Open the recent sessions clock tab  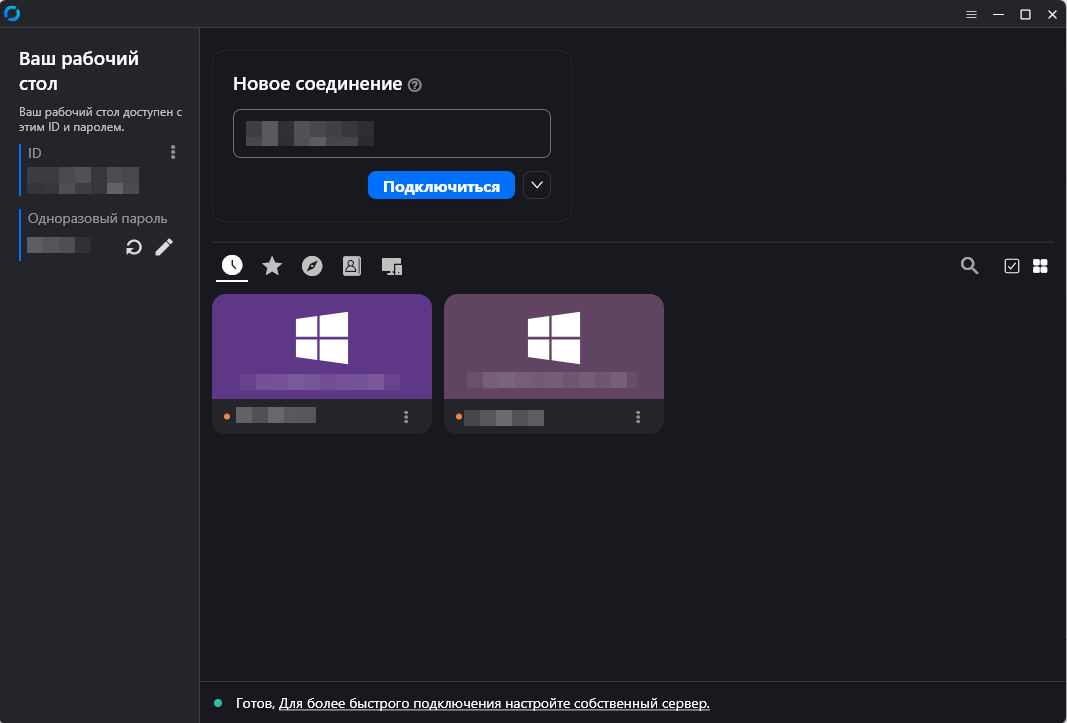point(232,266)
